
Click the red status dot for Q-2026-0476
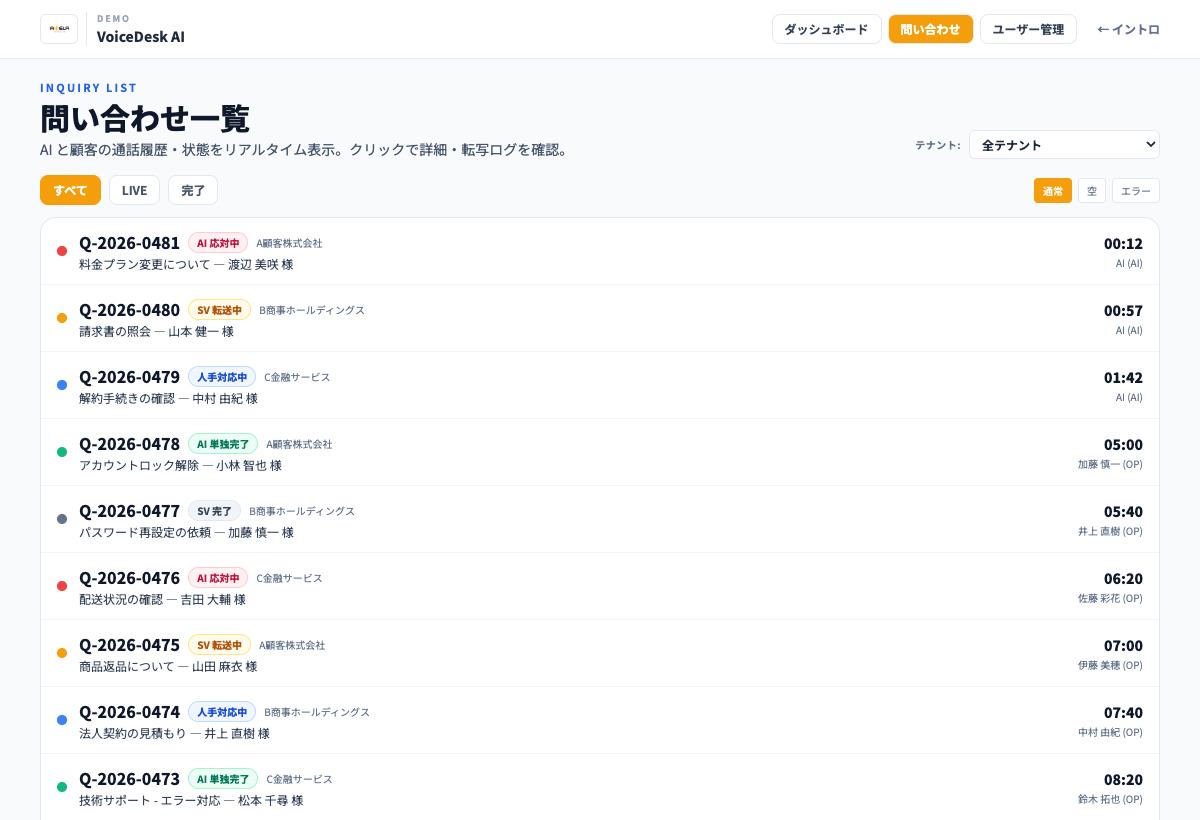tap(62, 586)
